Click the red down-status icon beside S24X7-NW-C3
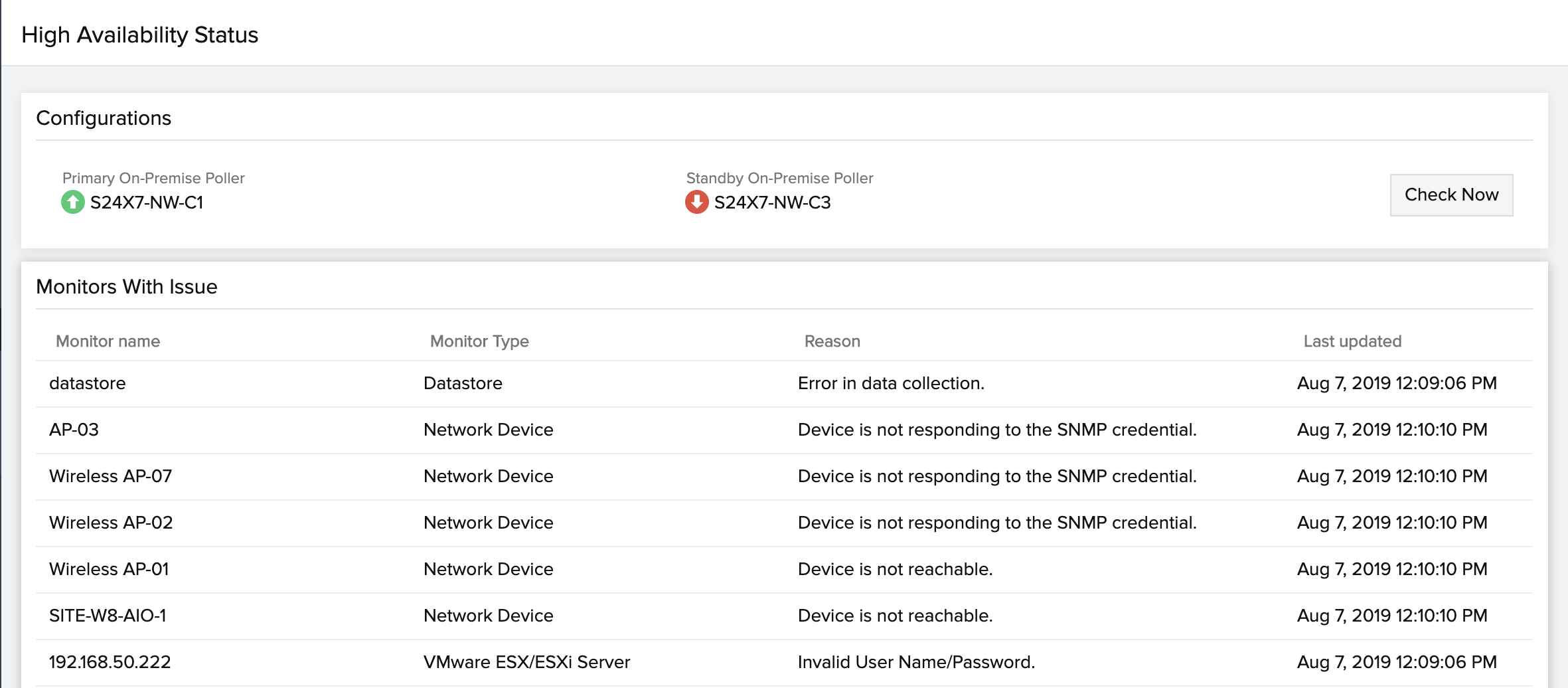The width and height of the screenshot is (1568, 688). click(x=695, y=202)
